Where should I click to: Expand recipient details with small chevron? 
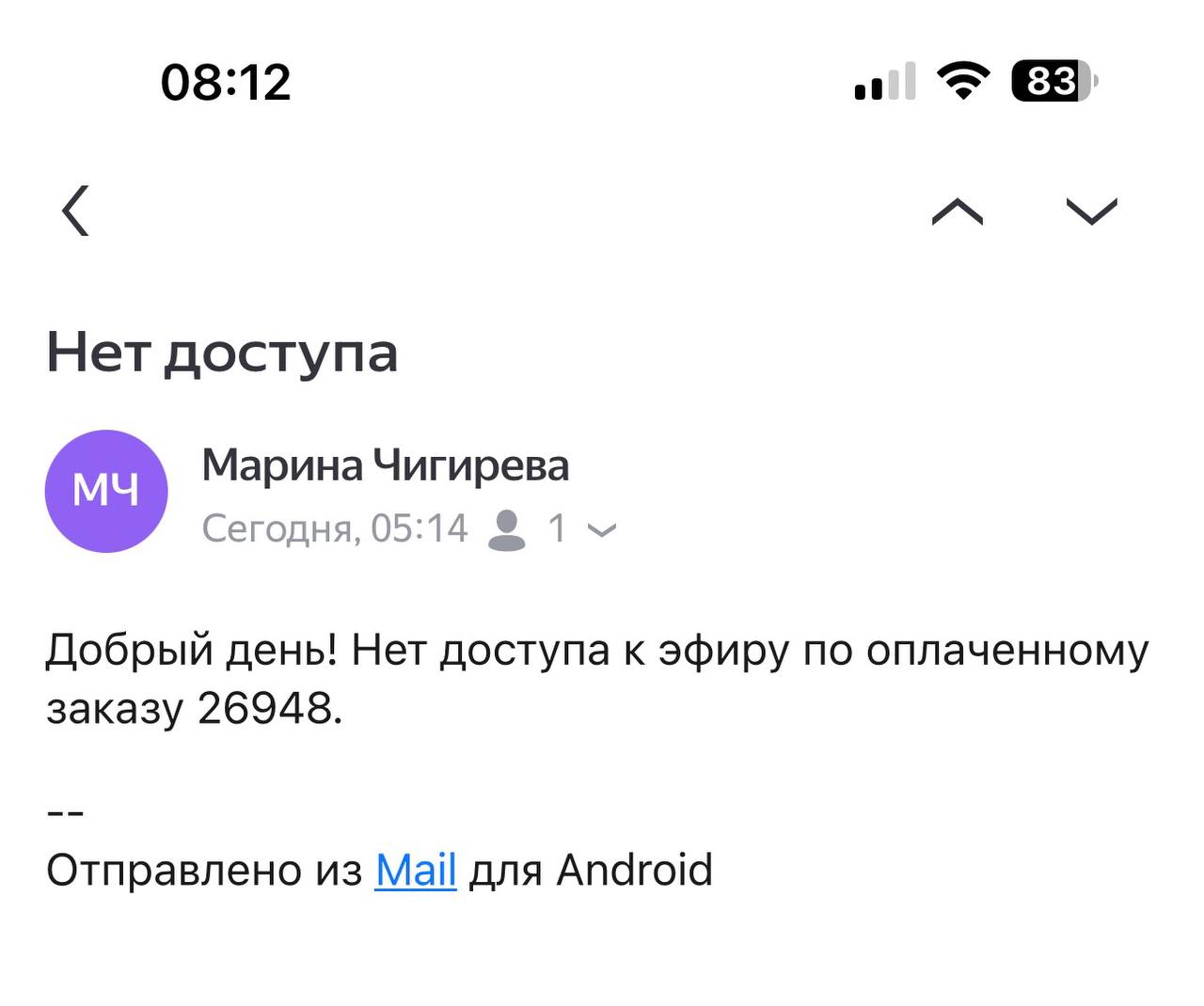tap(602, 530)
